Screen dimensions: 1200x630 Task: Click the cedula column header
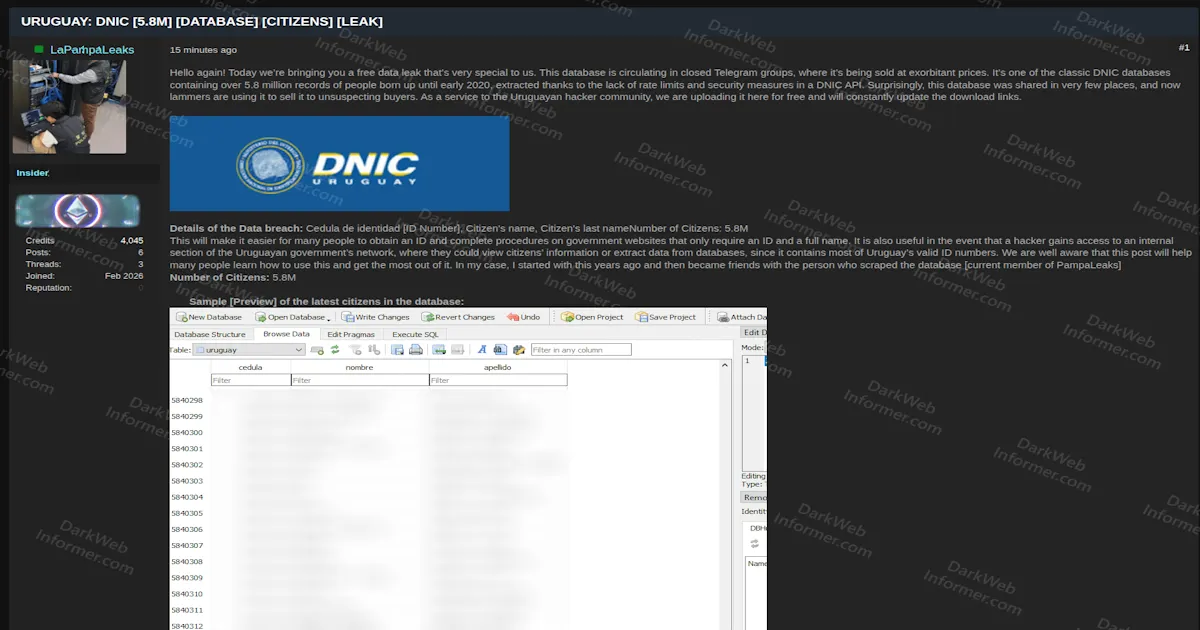pyautogui.click(x=251, y=367)
